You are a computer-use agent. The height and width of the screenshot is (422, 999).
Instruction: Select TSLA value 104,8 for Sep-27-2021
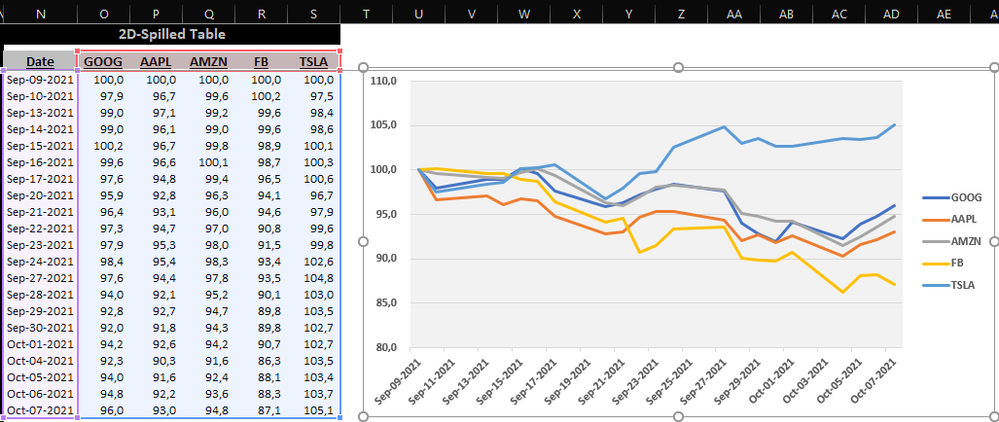[x=313, y=278]
